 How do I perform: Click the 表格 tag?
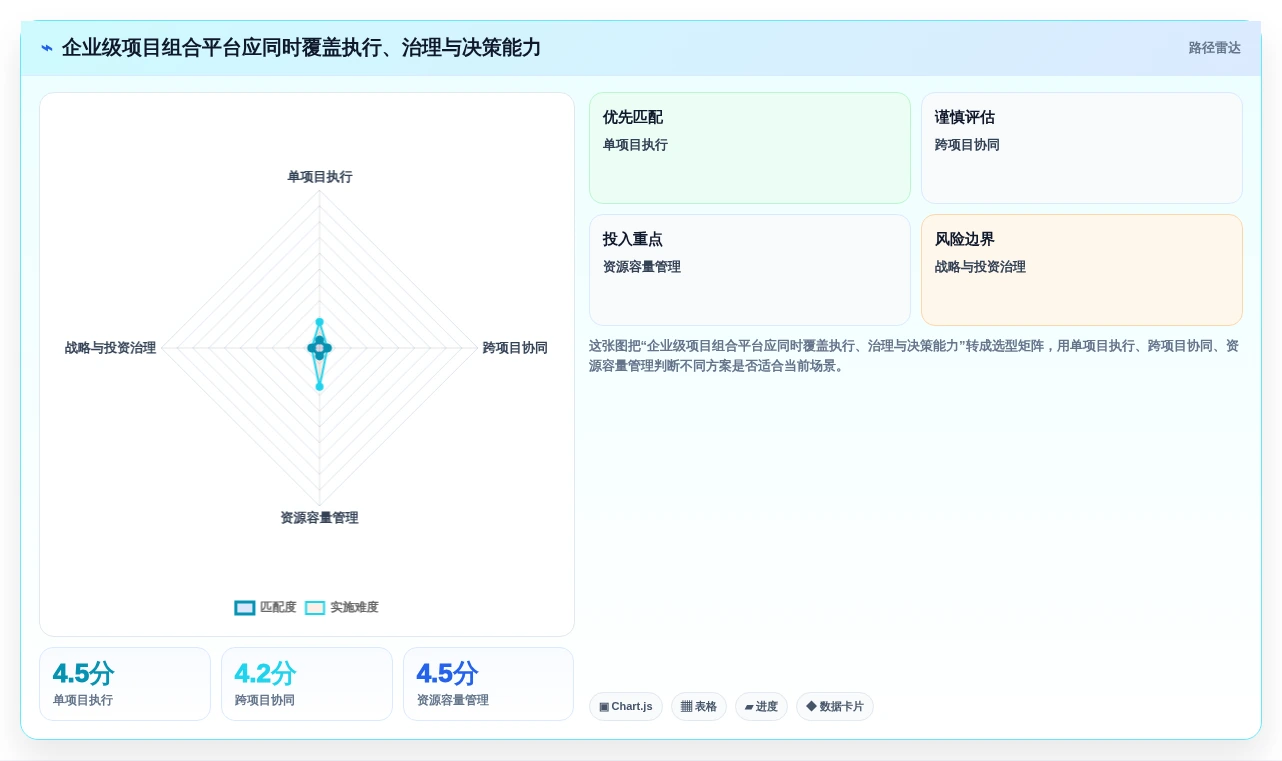(x=699, y=707)
